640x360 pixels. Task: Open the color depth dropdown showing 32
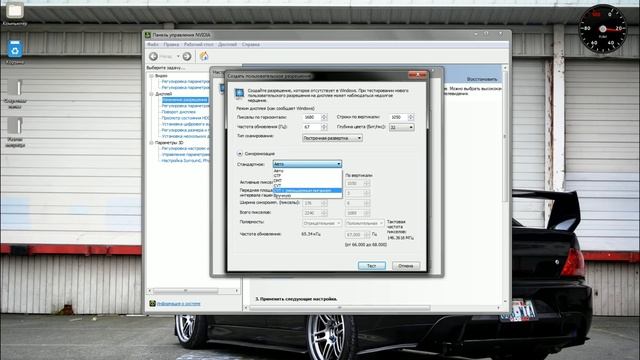402,128
